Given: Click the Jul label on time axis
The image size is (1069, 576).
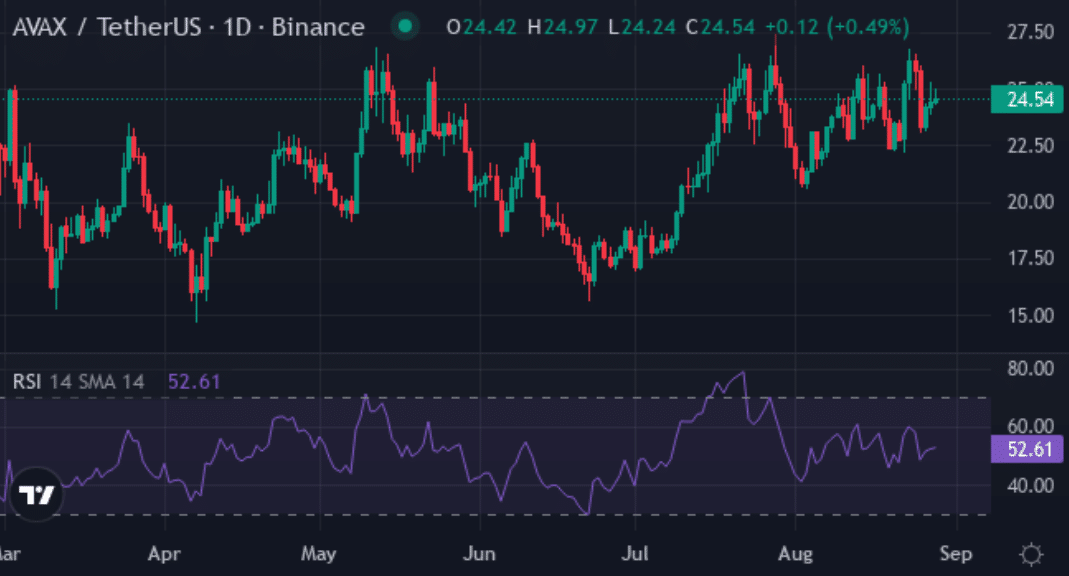Looking at the screenshot, I should [635, 554].
